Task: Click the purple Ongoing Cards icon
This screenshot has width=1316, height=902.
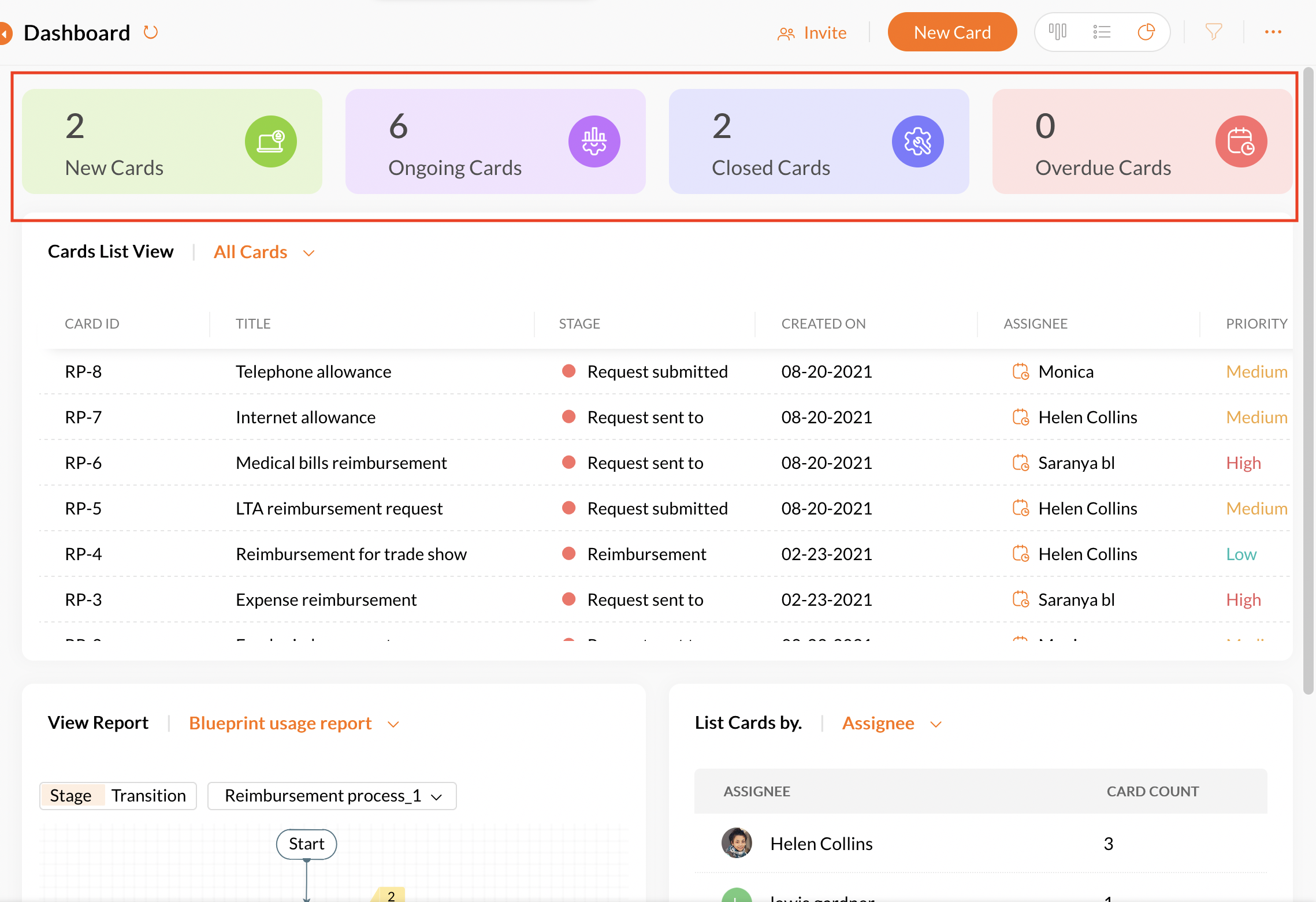Action: point(594,141)
